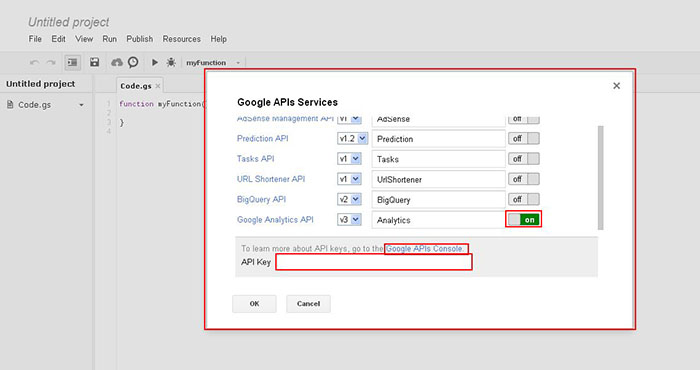Open the Edit menu
The height and width of the screenshot is (370, 700).
[x=58, y=39]
